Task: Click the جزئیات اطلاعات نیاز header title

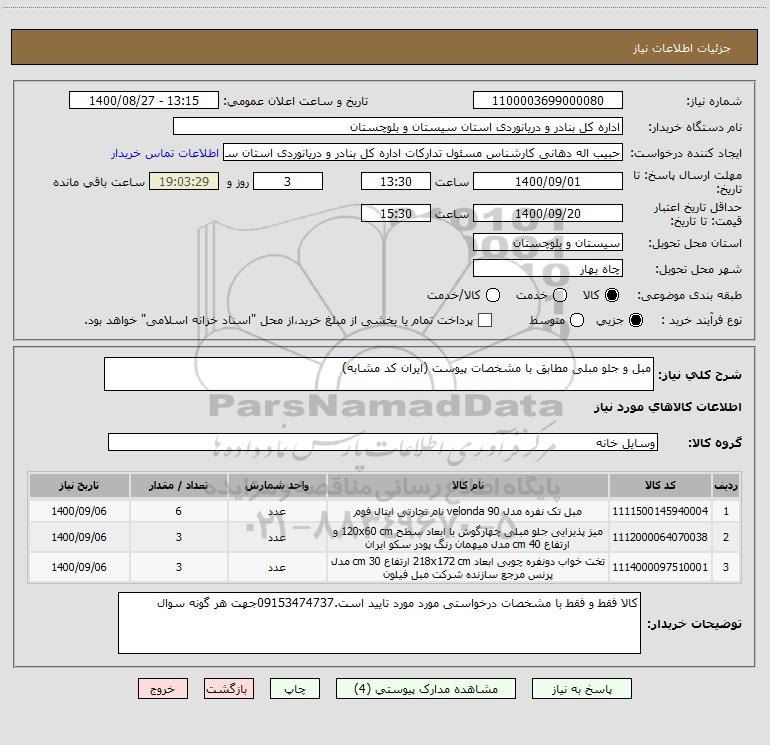Action: click(x=682, y=48)
